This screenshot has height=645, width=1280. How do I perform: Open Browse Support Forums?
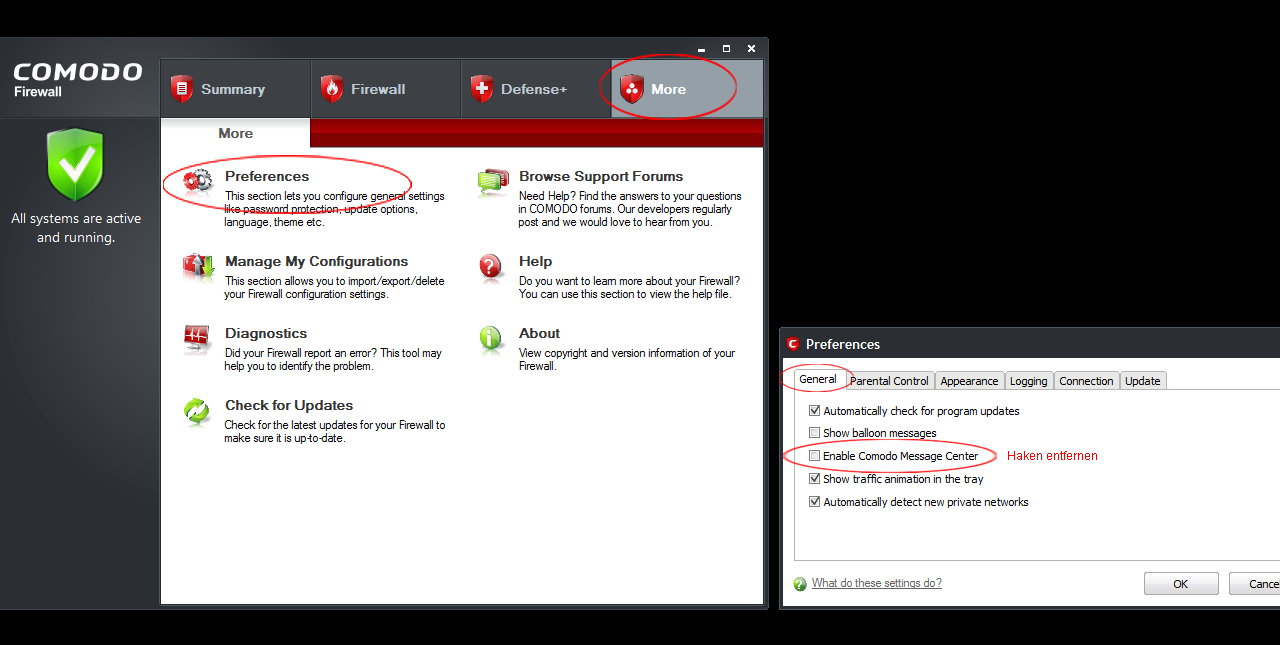point(601,176)
